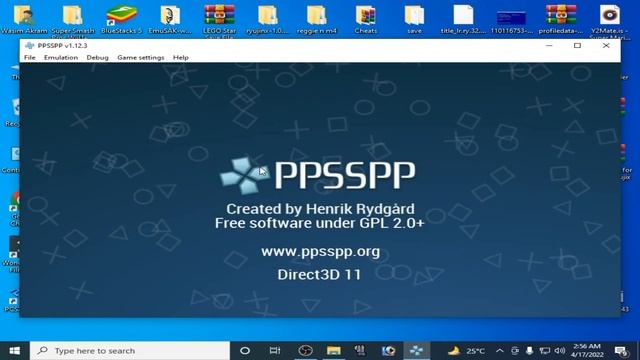640x360 pixels.
Task: Show hidden system tray icons
Action: 500,351
